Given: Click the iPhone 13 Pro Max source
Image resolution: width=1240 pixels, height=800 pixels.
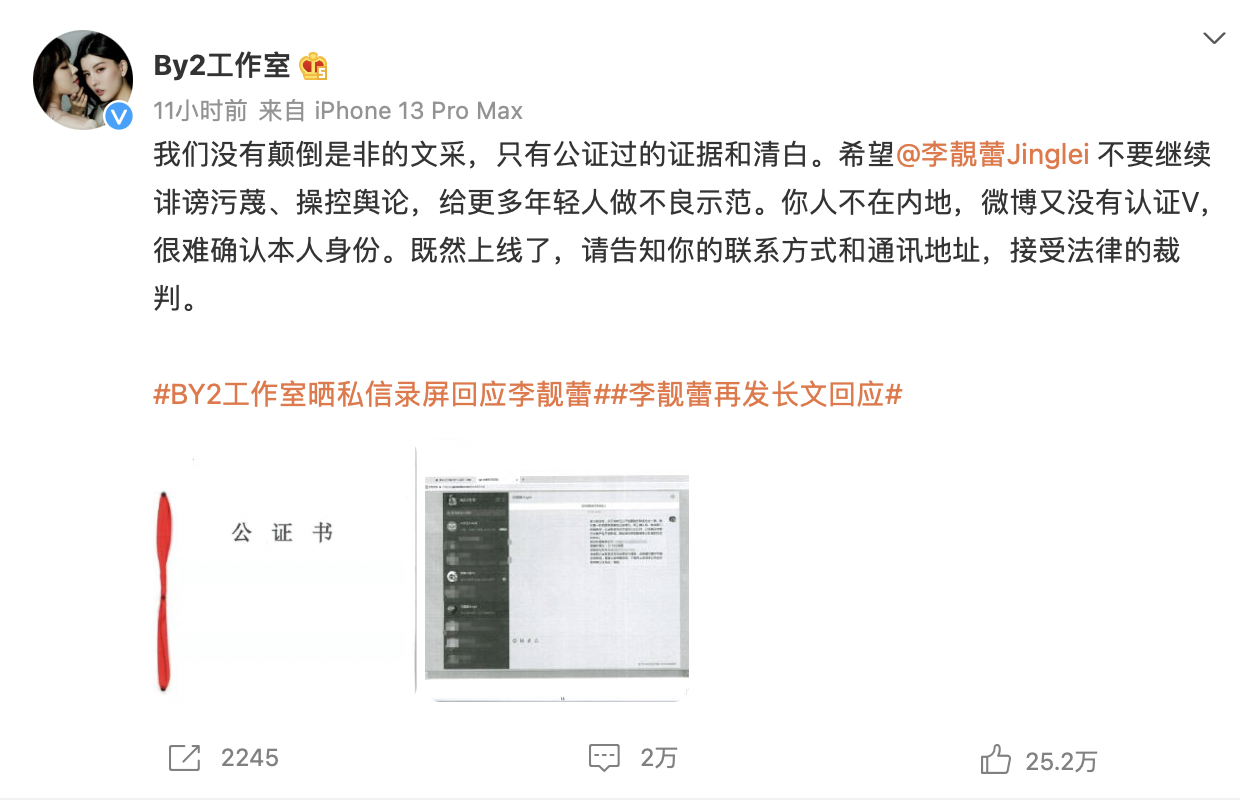Looking at the screenshot, I should [x=419, y=110].
